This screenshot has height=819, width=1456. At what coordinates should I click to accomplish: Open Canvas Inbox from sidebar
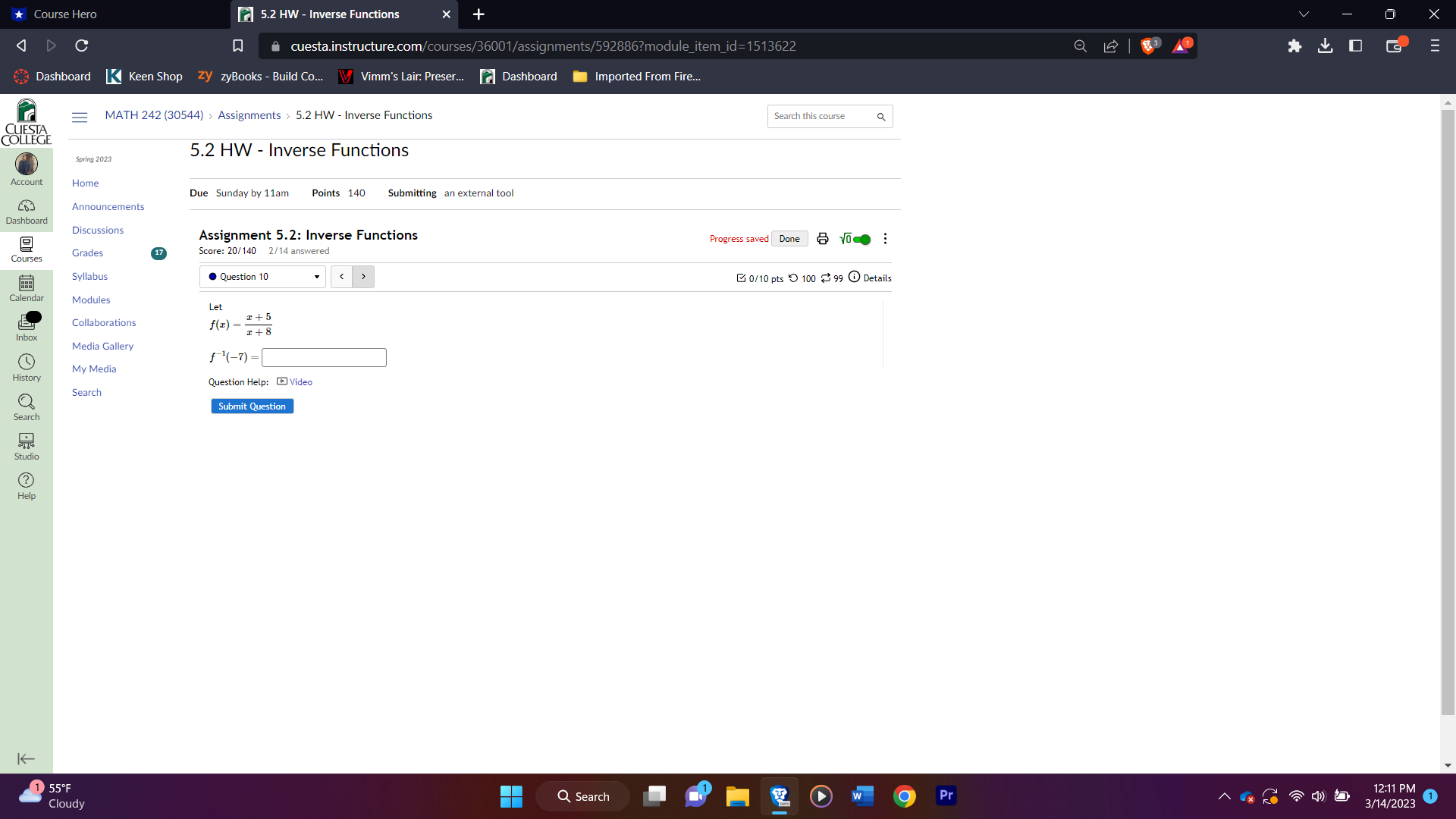point(27,328)
